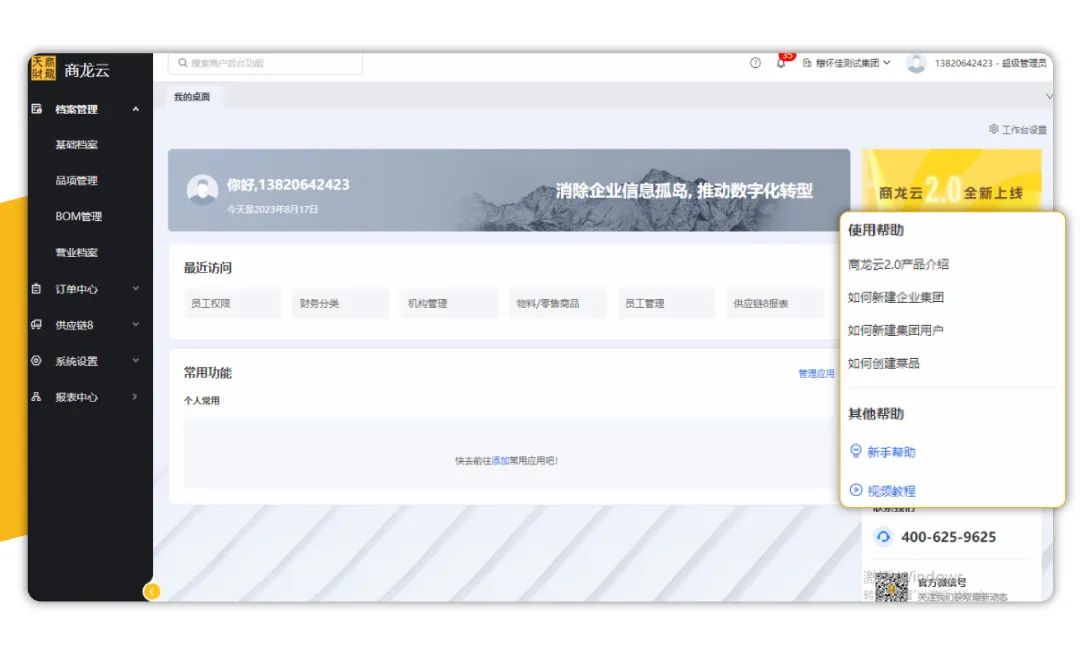This screenshot has width=1080, height=663.
Task: Open the 物料/零售商品 recent item
Action: tap(557, 303)
